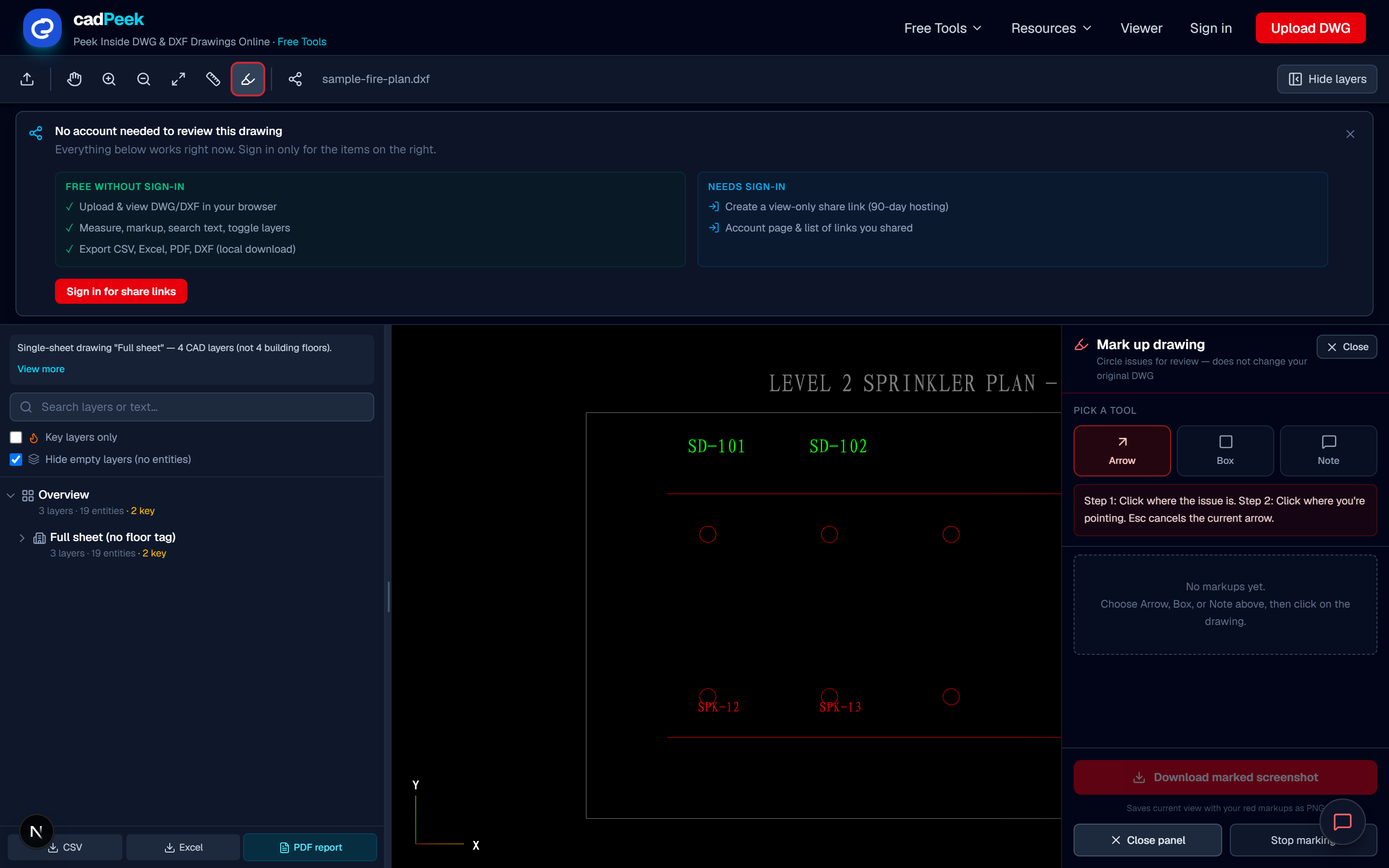Select the Pan hand tool
The width and height of the screenshot is (1389, 868).
pyautogui.click(x=74, y=79)
